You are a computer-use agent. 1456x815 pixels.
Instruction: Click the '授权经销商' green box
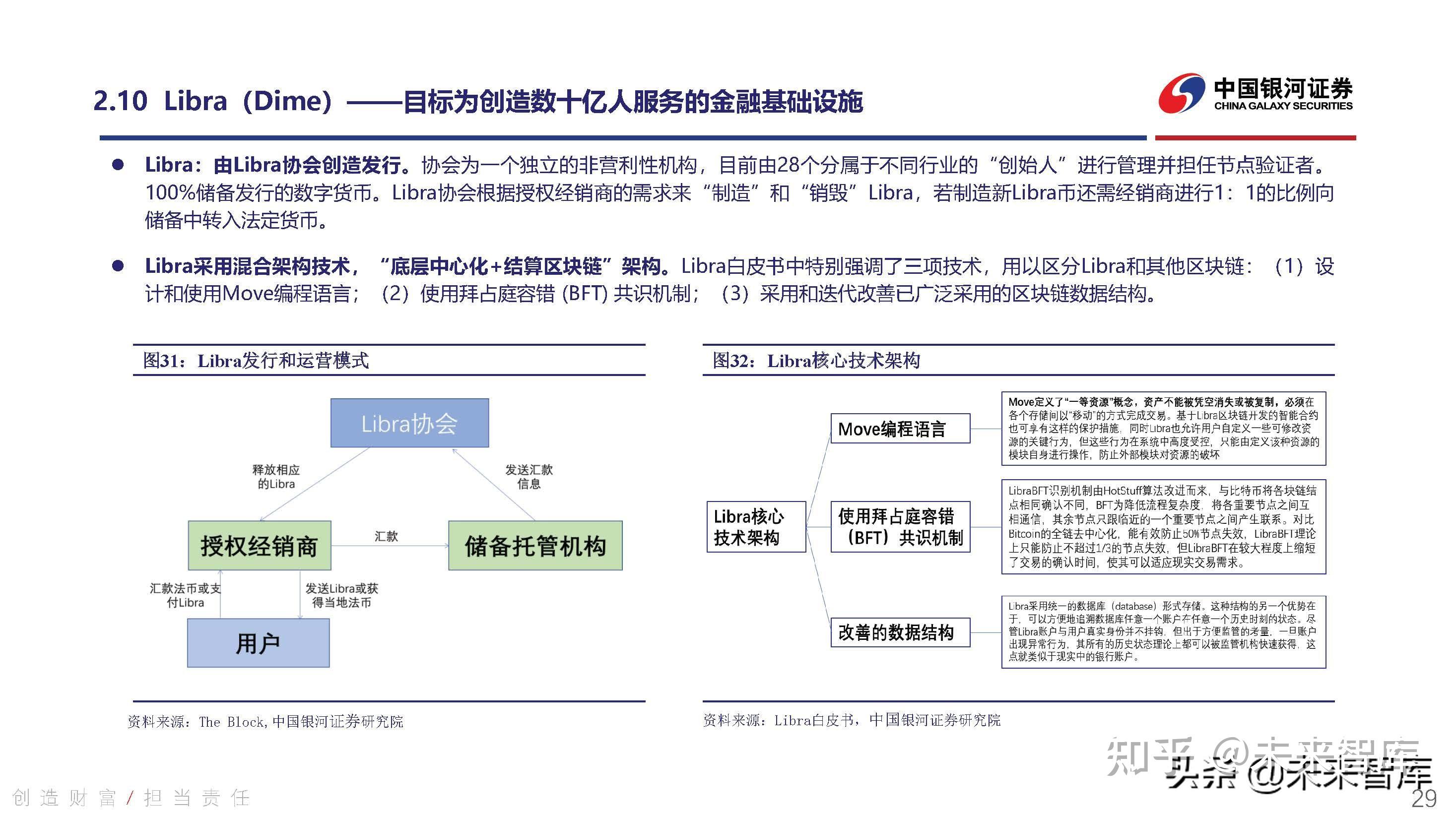(260, 546)
